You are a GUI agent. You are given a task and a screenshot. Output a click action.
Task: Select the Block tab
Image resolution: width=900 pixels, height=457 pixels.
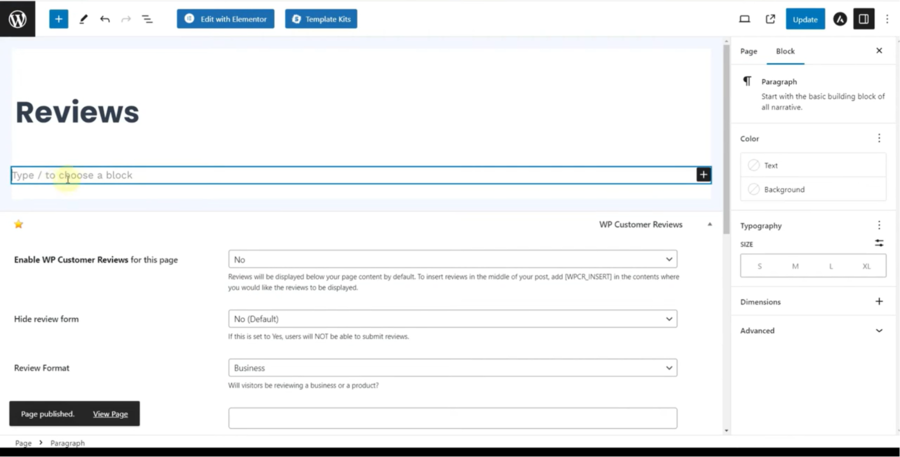[785, 51]
